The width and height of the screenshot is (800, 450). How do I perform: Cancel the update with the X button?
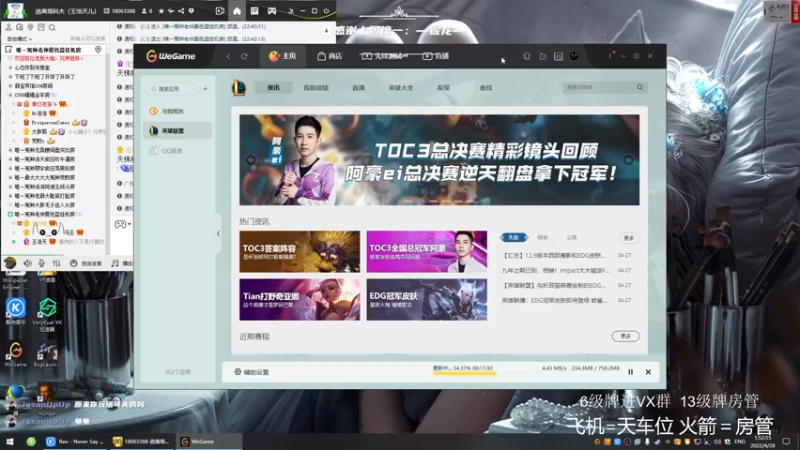648,372
